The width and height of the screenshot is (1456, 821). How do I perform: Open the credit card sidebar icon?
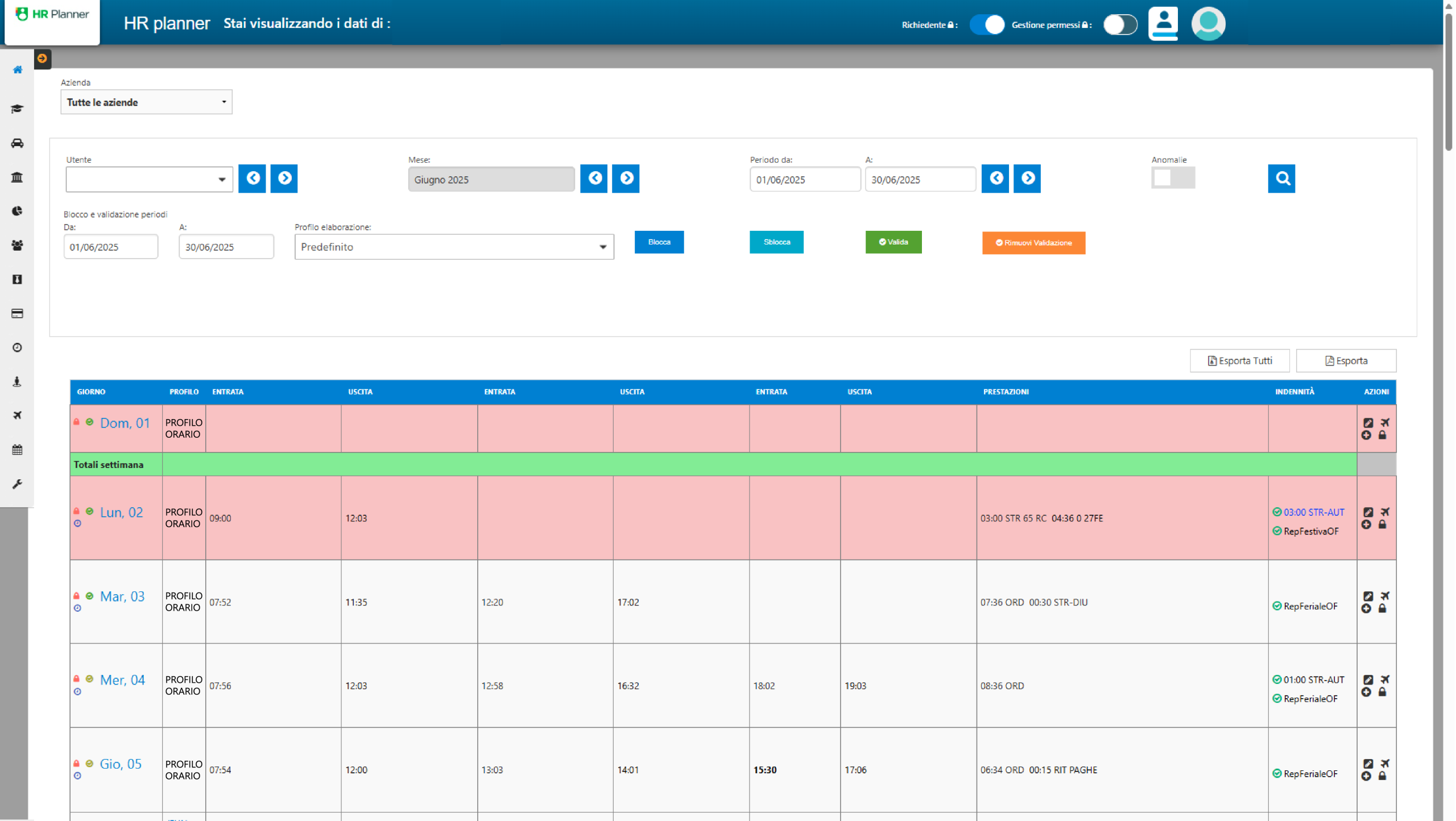tap(17, 314)
